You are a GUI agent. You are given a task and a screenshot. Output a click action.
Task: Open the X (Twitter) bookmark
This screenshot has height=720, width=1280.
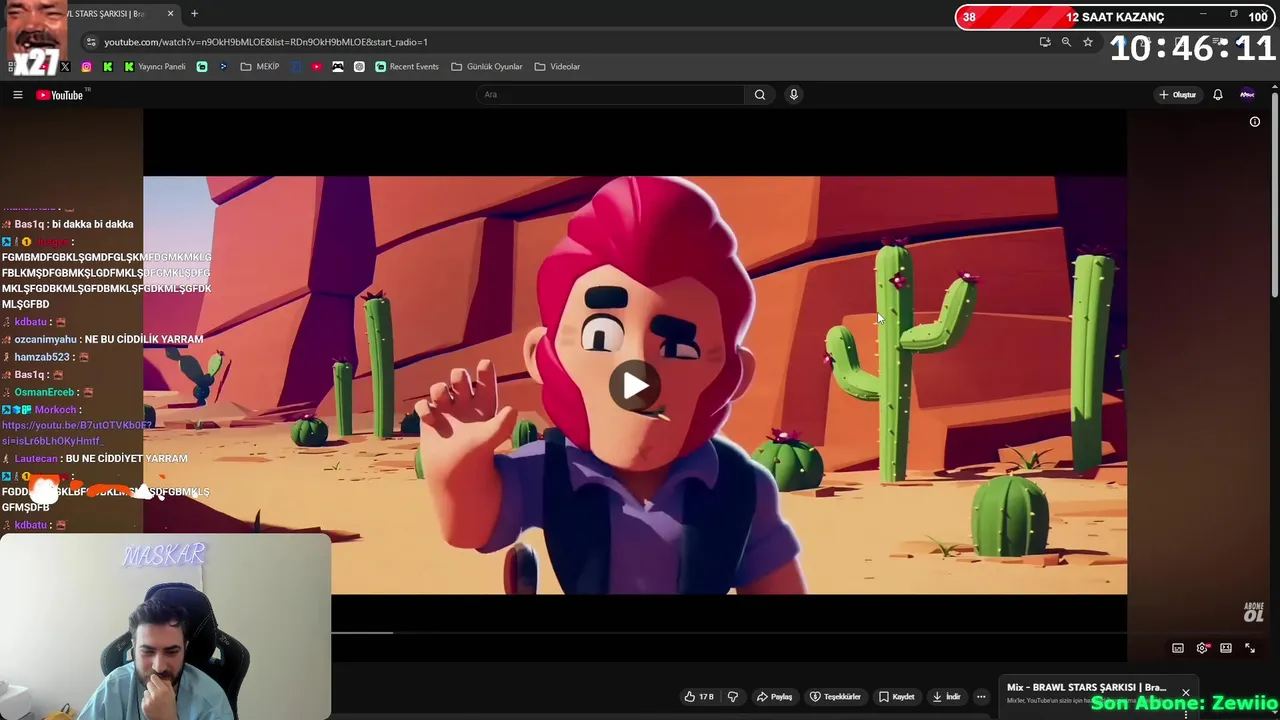click(x=65, y=67)
